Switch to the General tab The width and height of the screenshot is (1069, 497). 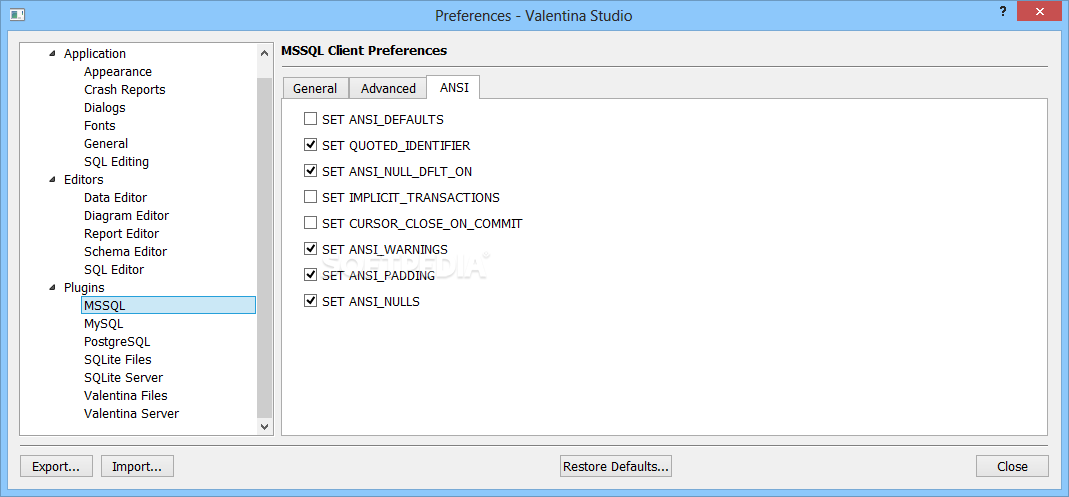tap(315, 88)
